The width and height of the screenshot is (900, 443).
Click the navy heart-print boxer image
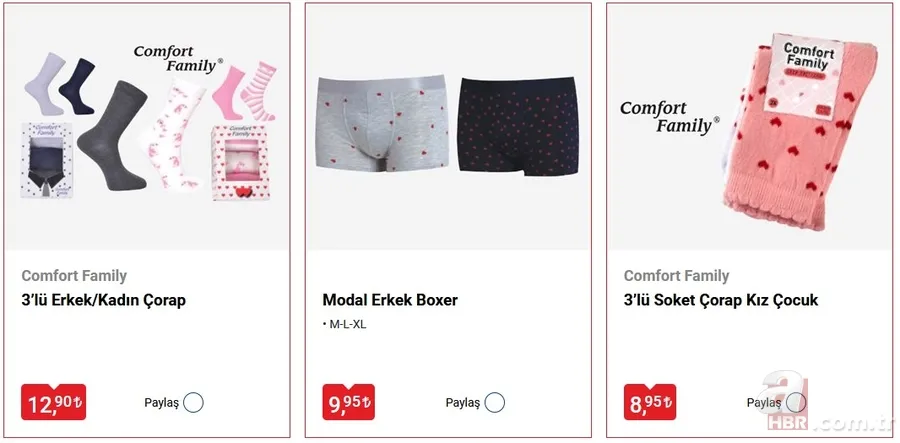pyautogui.click(x=519, y=126)
